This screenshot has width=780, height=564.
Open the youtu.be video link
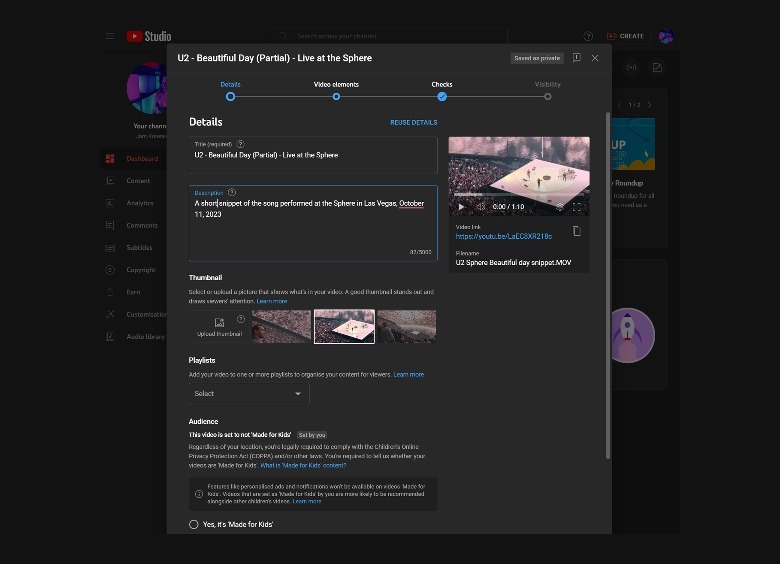click(x=503, y=236)
